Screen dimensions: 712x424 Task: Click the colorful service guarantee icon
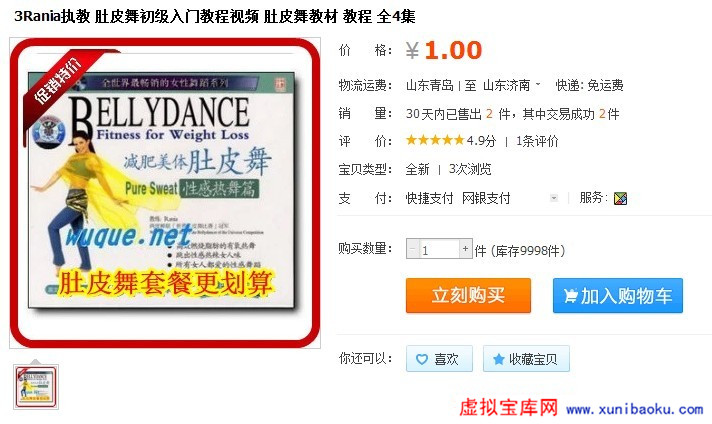[x=620, y=198]
